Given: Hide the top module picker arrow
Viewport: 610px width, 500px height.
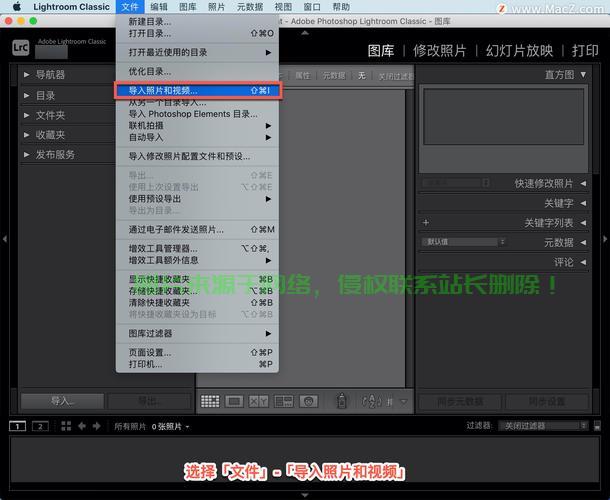Looking at the screenshot, I should [x=305, y=33].
